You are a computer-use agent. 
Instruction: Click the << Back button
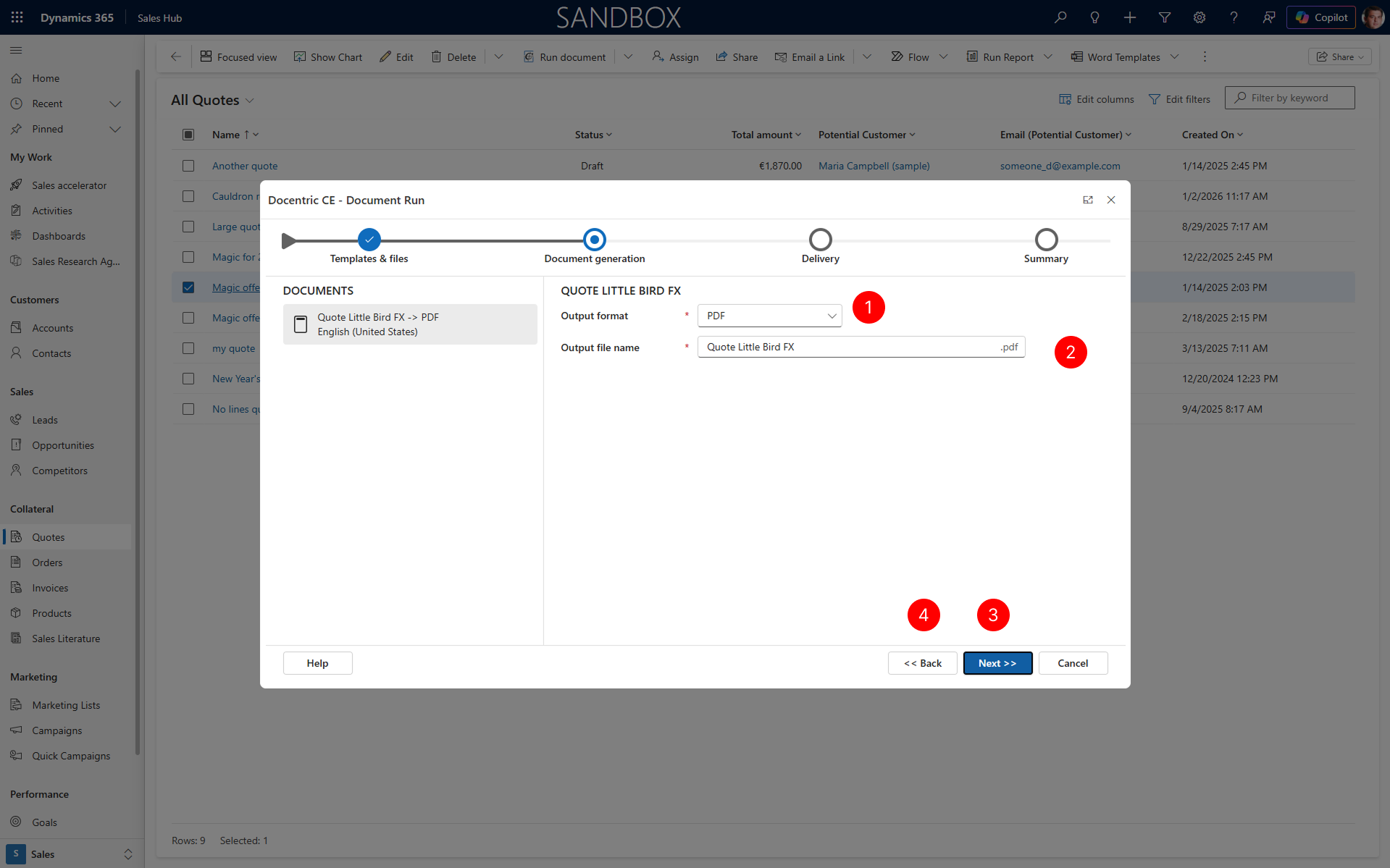922,663
